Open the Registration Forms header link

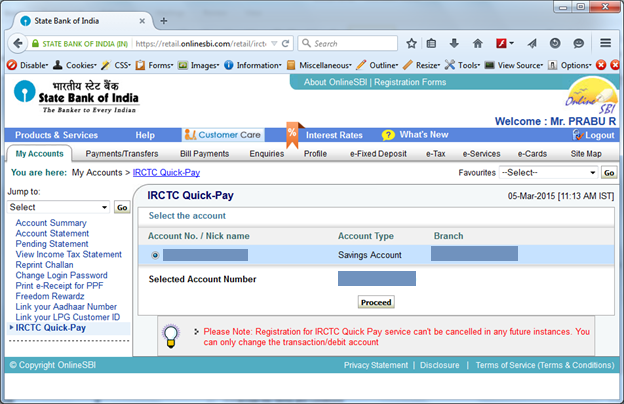point(410,82)
